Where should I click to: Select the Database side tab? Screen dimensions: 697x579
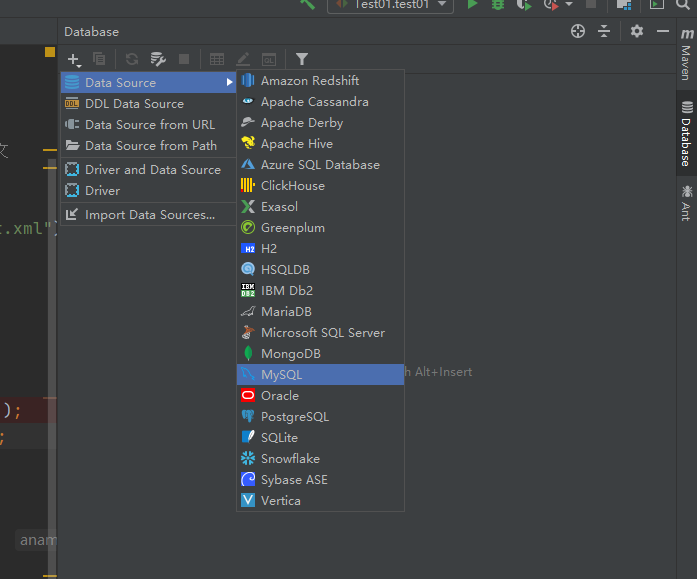tap(686, 133)
